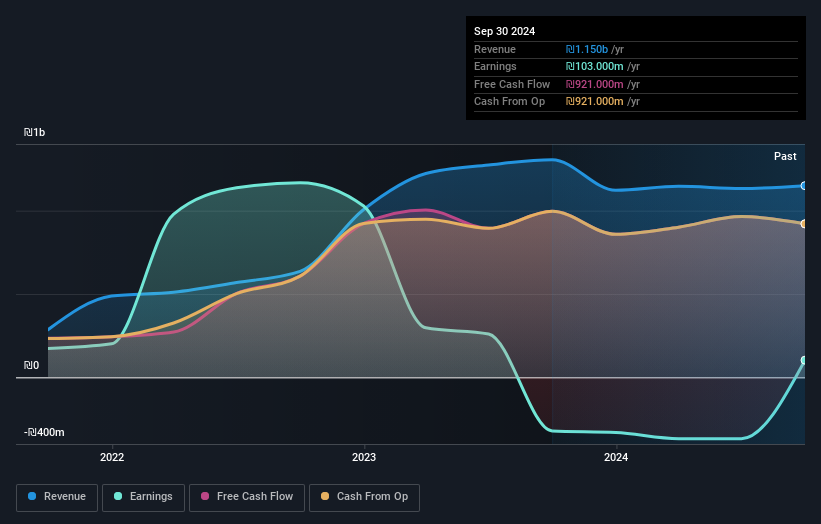
Task: Click the Revenue row label in tooltip
Action: [495, 49]
